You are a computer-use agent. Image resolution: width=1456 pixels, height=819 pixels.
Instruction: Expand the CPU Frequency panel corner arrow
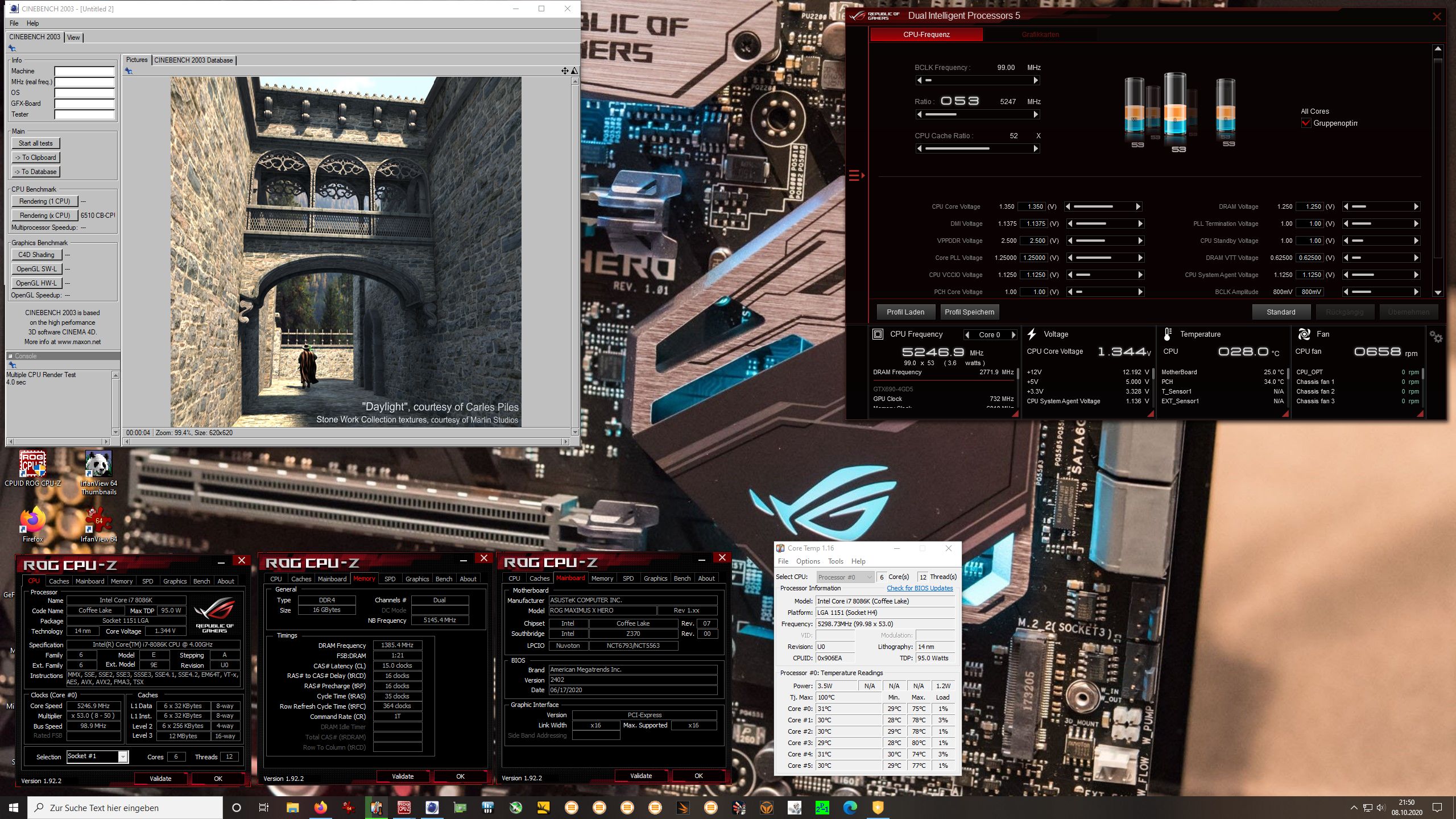[x=1014, y=415]
